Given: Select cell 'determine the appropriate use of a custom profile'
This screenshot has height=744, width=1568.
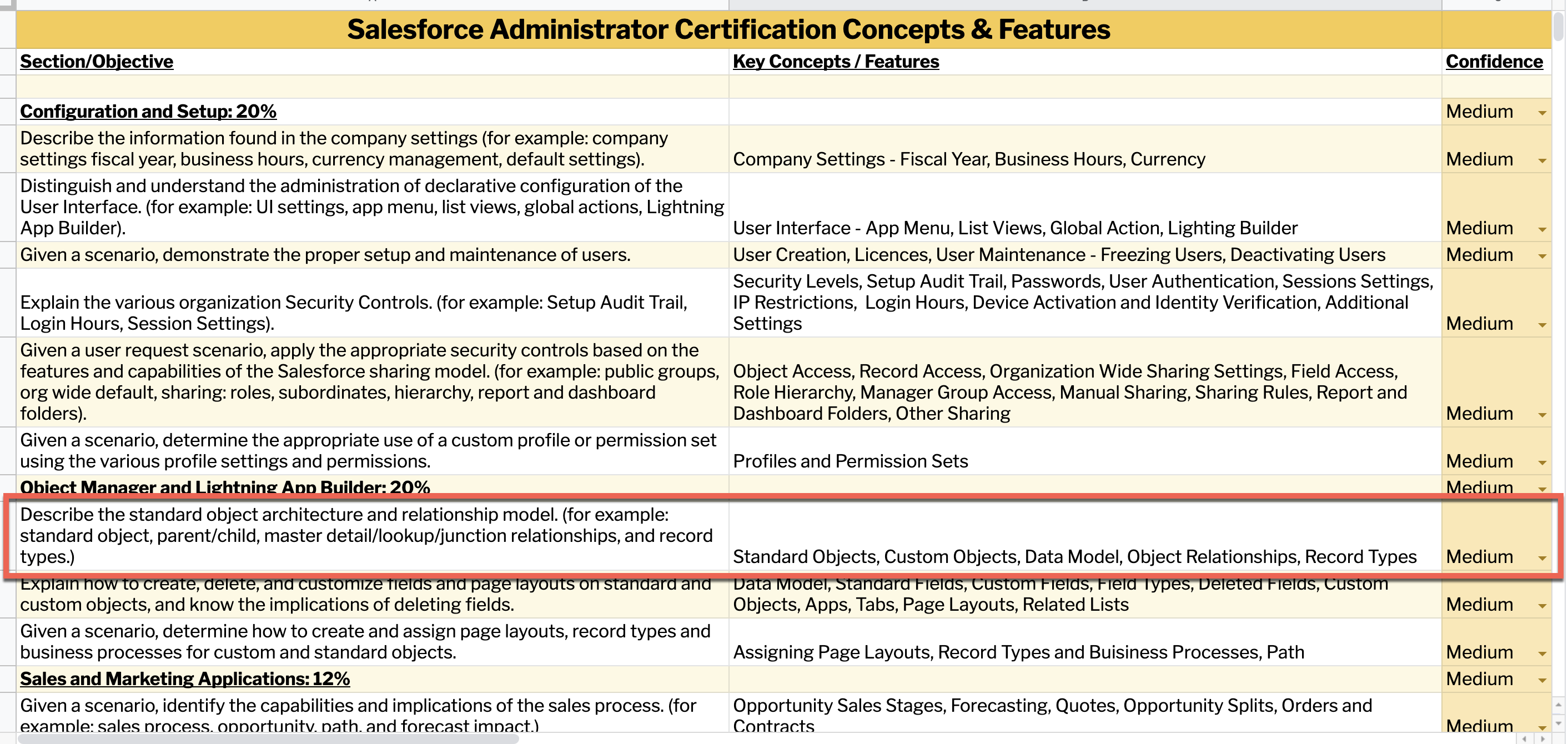Looking at the screenshot, I should pyautogui.click(x=373, y=451).
